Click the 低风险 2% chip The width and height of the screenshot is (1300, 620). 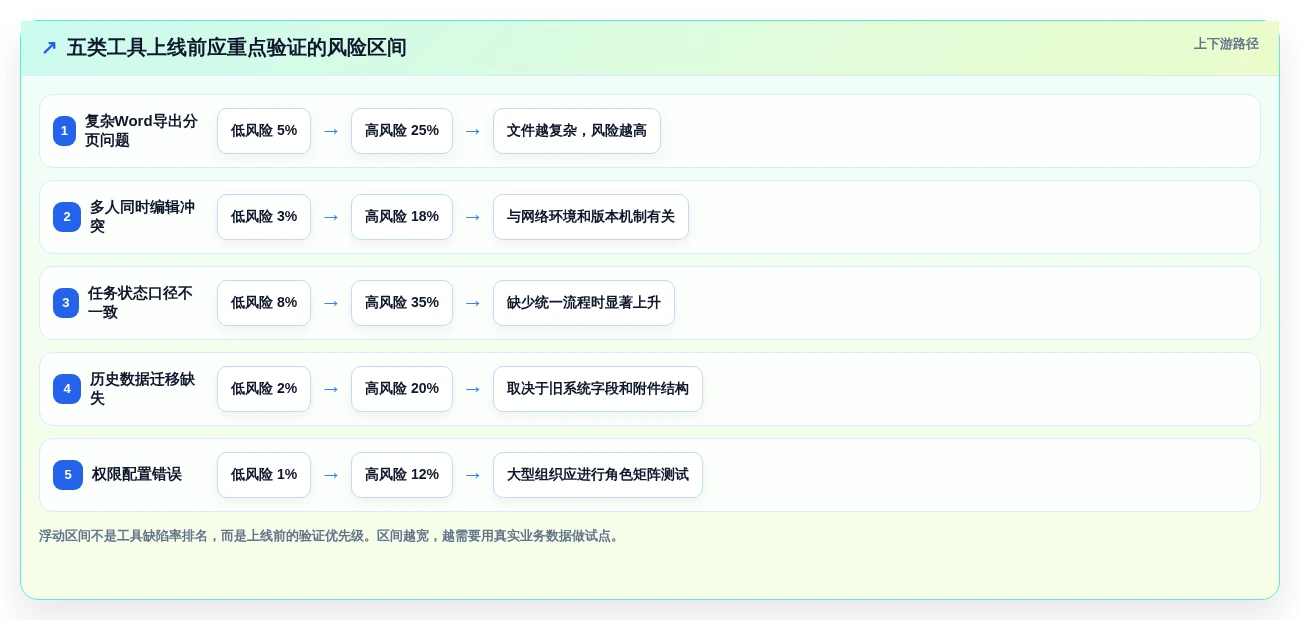264,389
